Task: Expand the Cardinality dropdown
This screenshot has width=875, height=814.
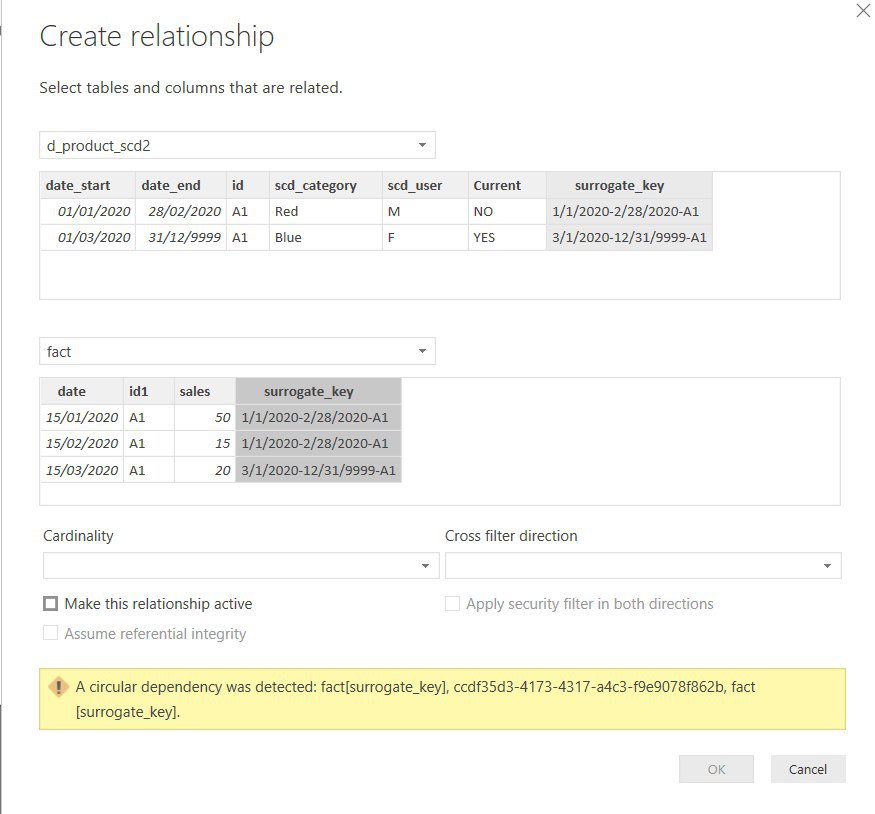Action: [241, 566]
